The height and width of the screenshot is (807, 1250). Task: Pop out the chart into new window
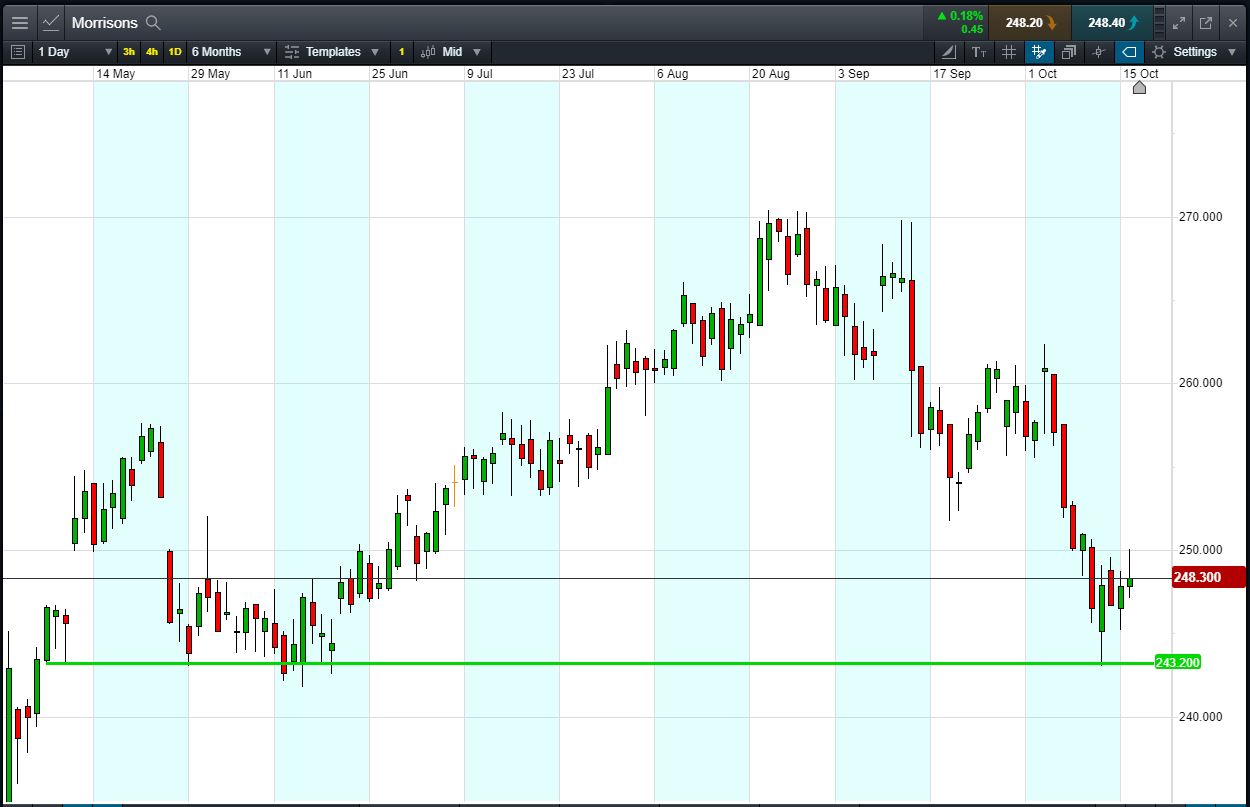(x=1206, y=22)
